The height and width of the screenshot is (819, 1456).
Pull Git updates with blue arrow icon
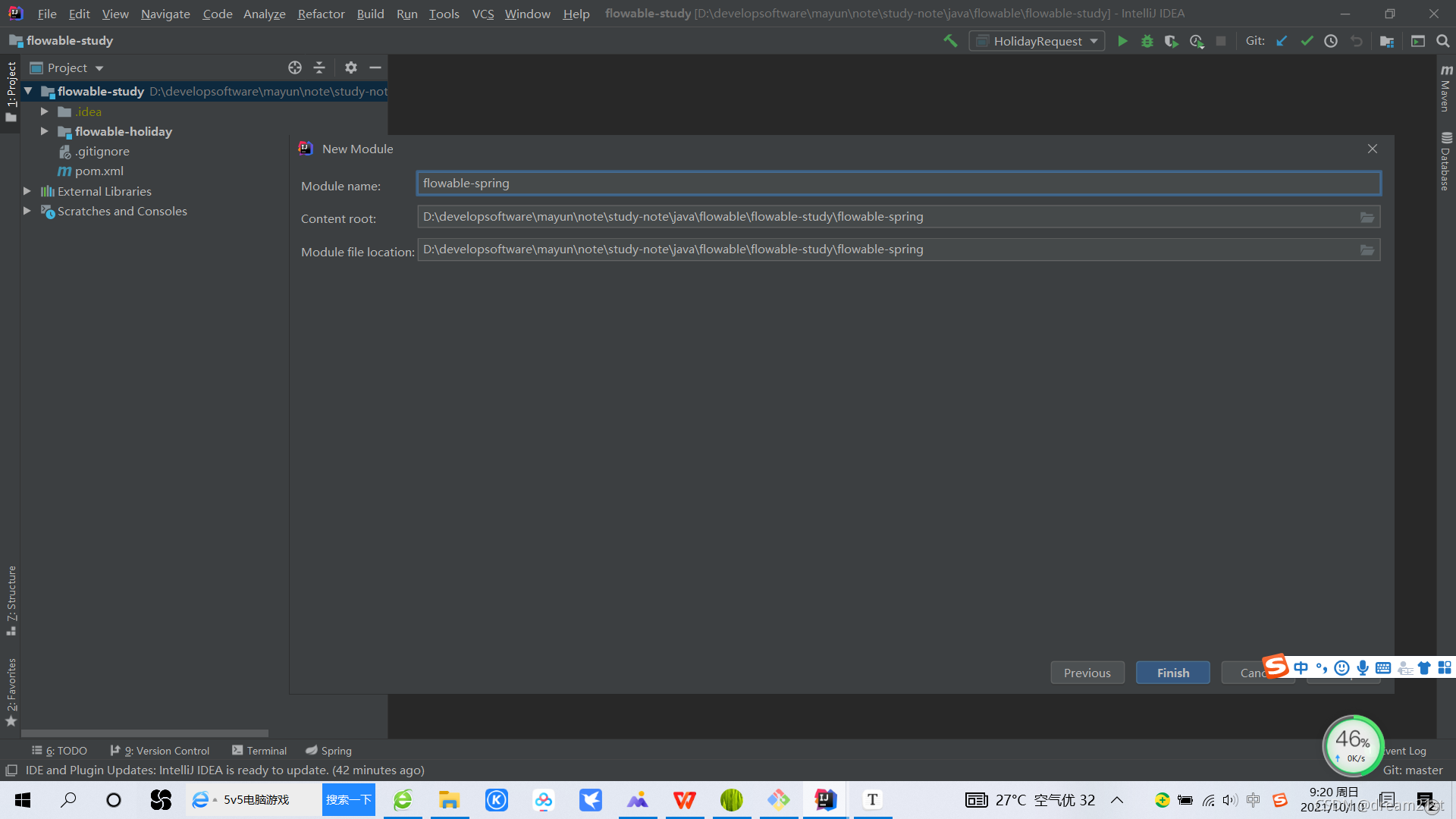(x=1282, y=41)
